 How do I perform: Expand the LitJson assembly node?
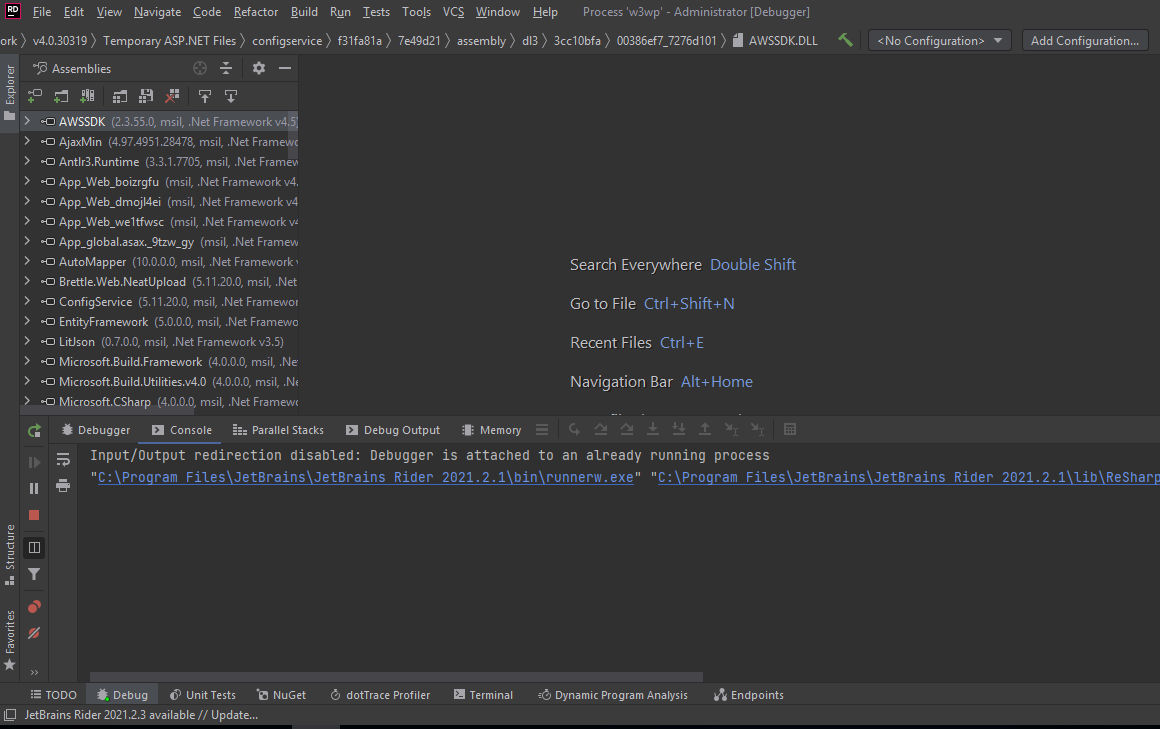(27, 340)
